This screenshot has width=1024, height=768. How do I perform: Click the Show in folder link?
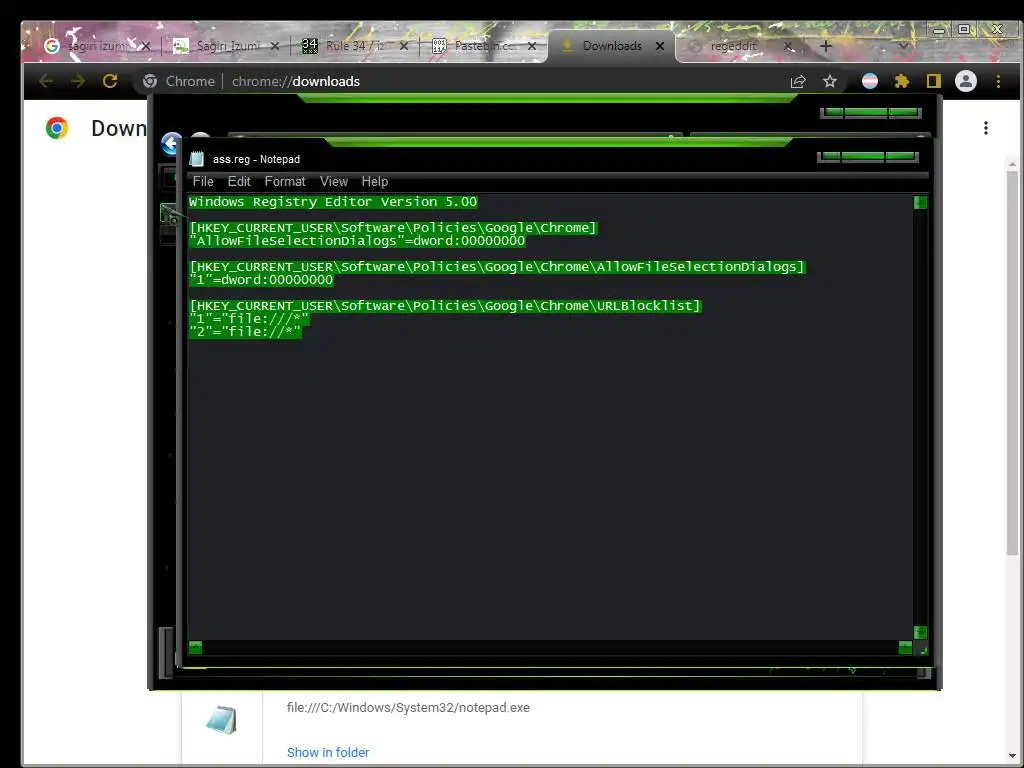(x=328, y=752)
